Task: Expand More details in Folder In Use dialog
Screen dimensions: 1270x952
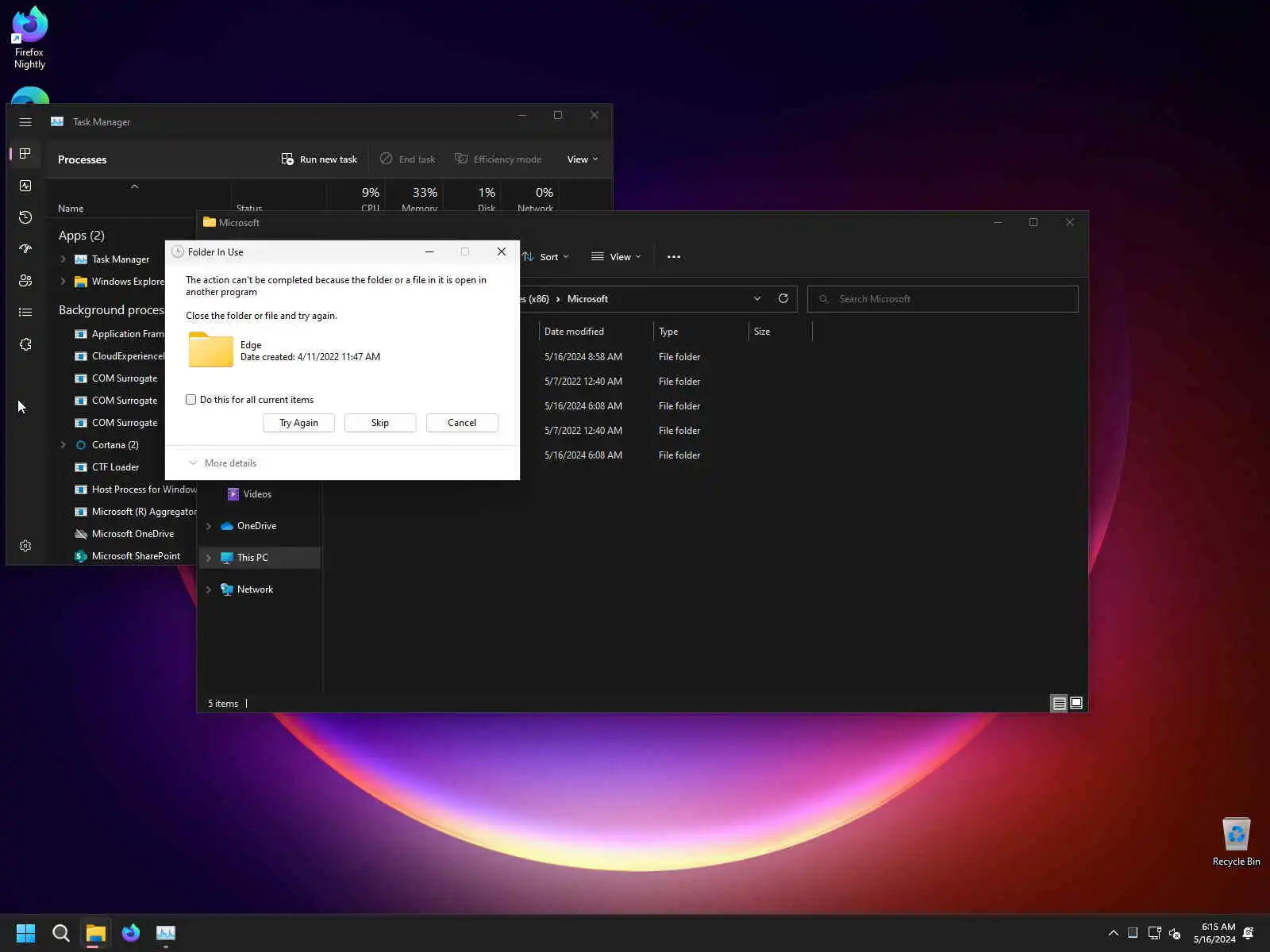Action: pos(222,463)
